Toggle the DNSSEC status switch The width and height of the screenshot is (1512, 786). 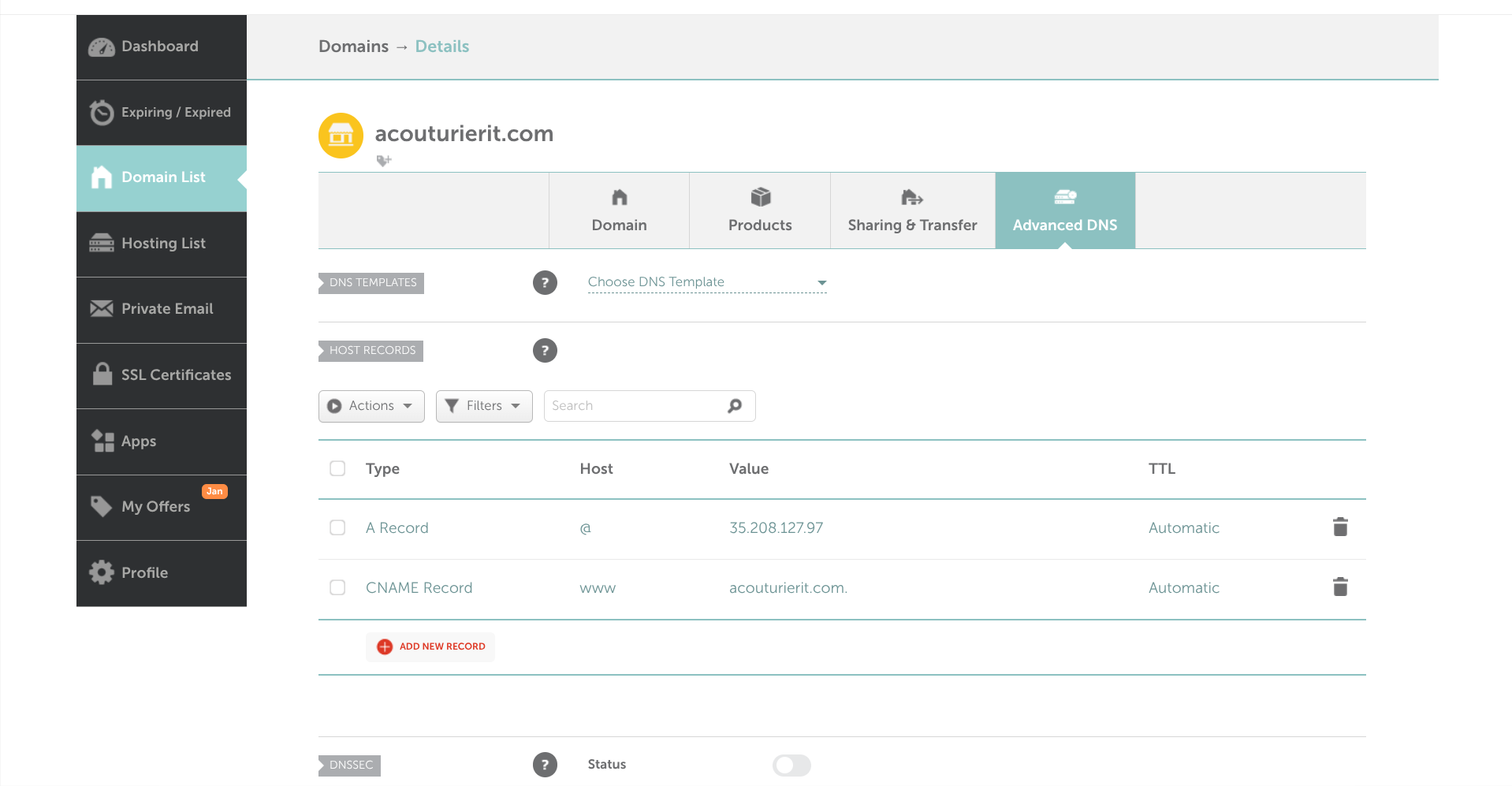[791, 765]
